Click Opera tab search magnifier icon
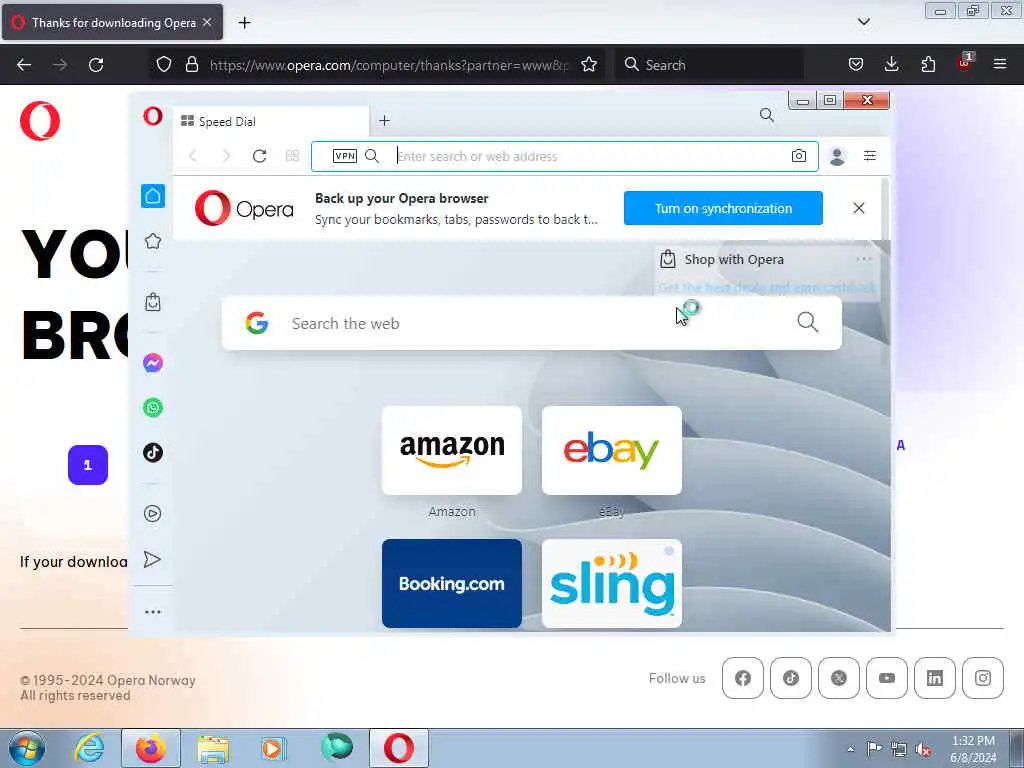The width and height of the screenshot is (1024, 768). click(x=767, y=116)
